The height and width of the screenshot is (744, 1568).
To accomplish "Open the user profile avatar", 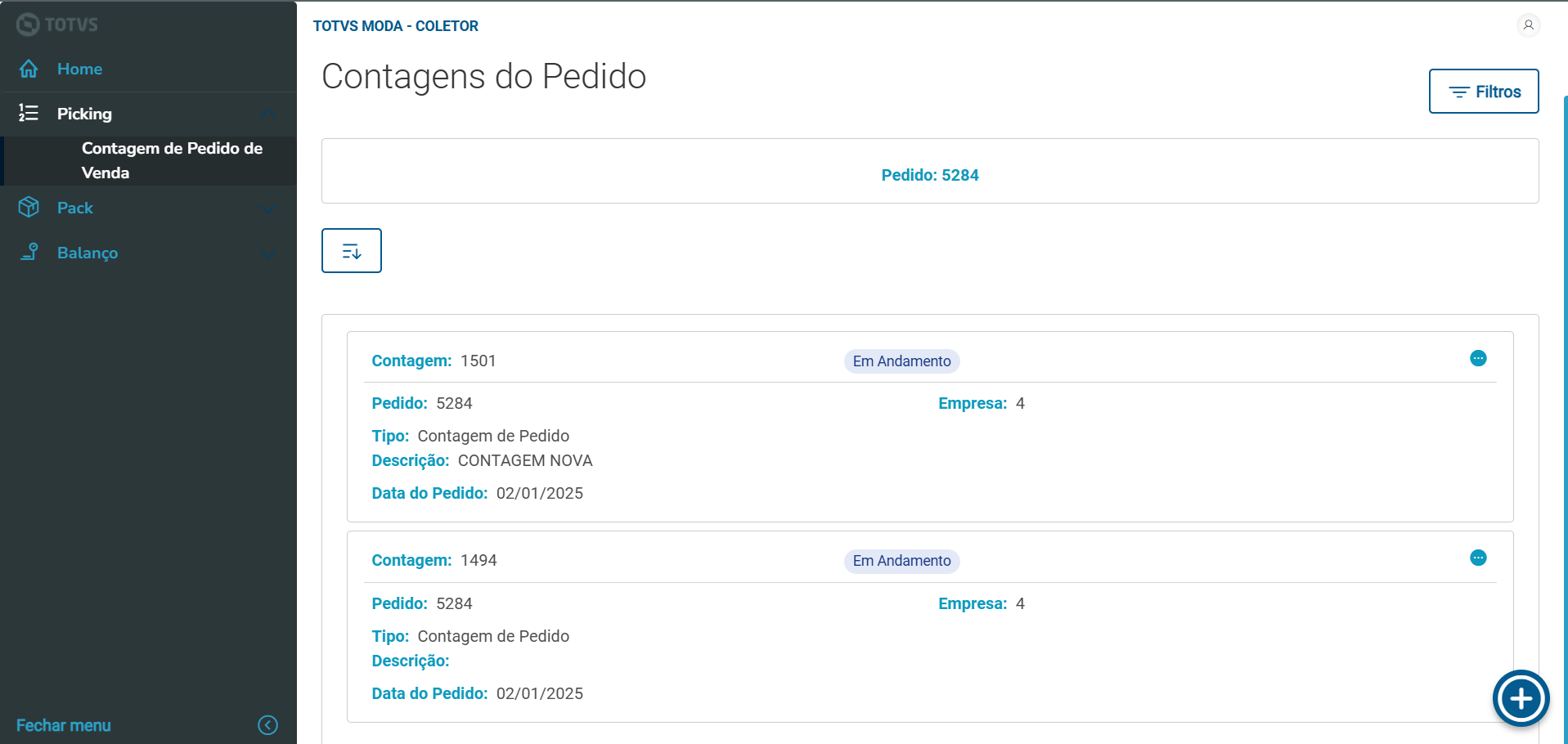I will (x=1528, y=25).
